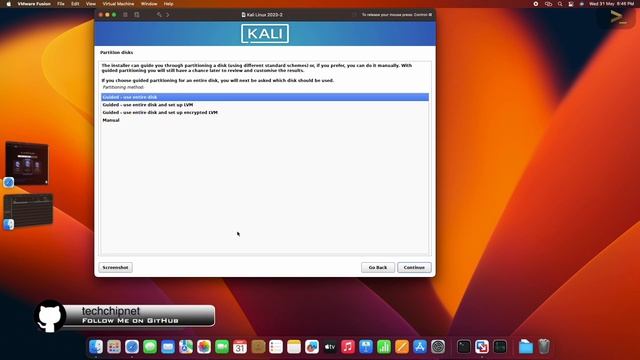Viewport: 640px width, 360px height.
Task: Click the Spotlight search icon in menu bar
Action: (x=560, y=4)
